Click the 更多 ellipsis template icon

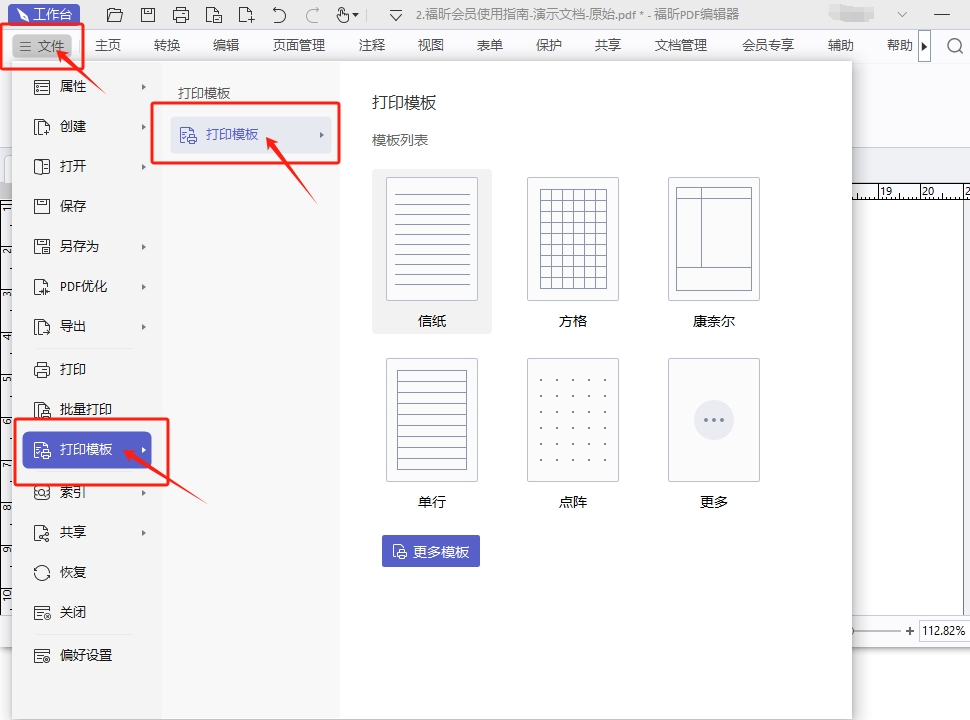tap(714, 420)
